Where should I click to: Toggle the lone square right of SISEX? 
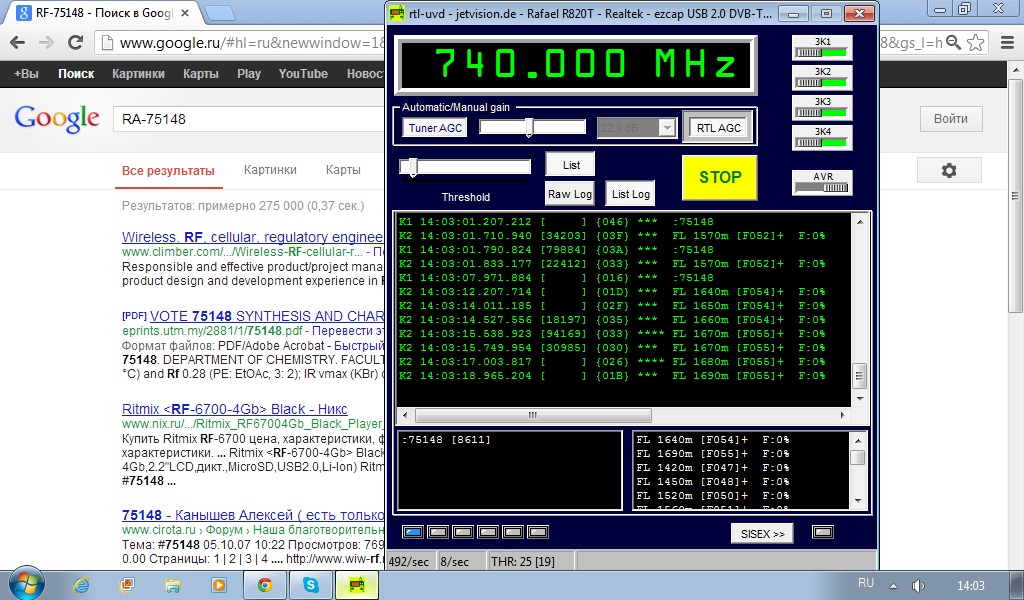click(823, 532)
